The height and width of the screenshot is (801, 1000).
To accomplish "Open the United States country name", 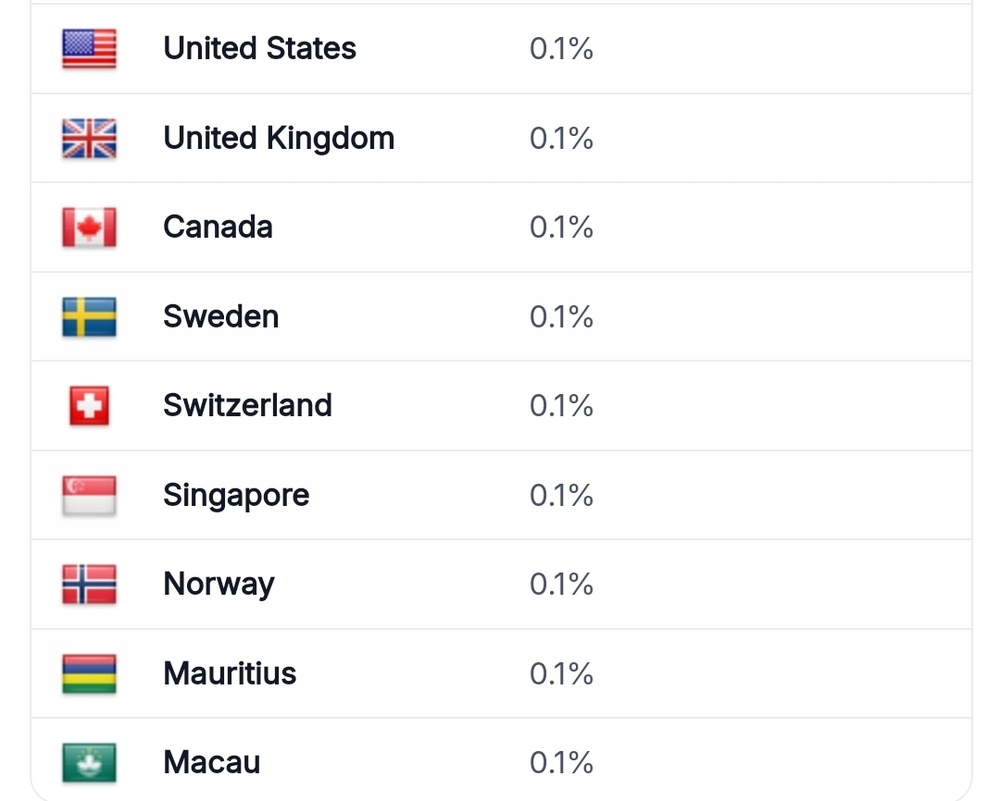I will (x=260, y=48).
